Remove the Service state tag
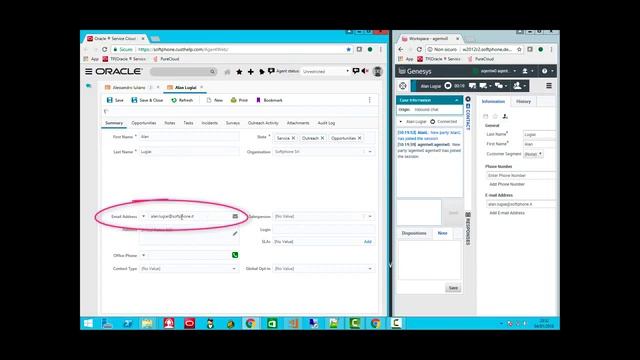Viewport: 640px width, 360px height. click(293, 138)
